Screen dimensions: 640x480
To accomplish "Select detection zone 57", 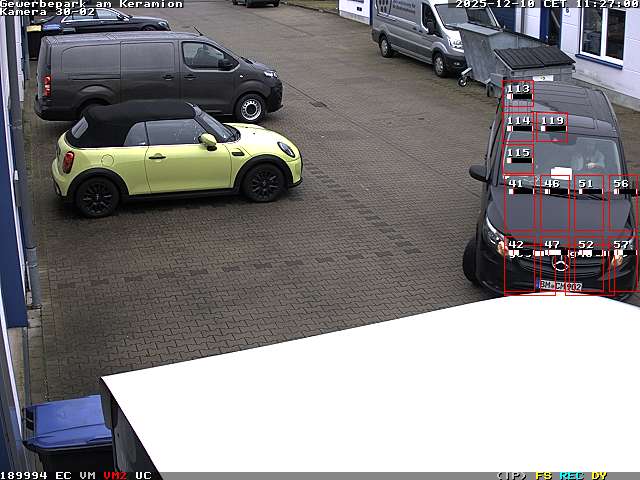I will [x=622, y=265].
